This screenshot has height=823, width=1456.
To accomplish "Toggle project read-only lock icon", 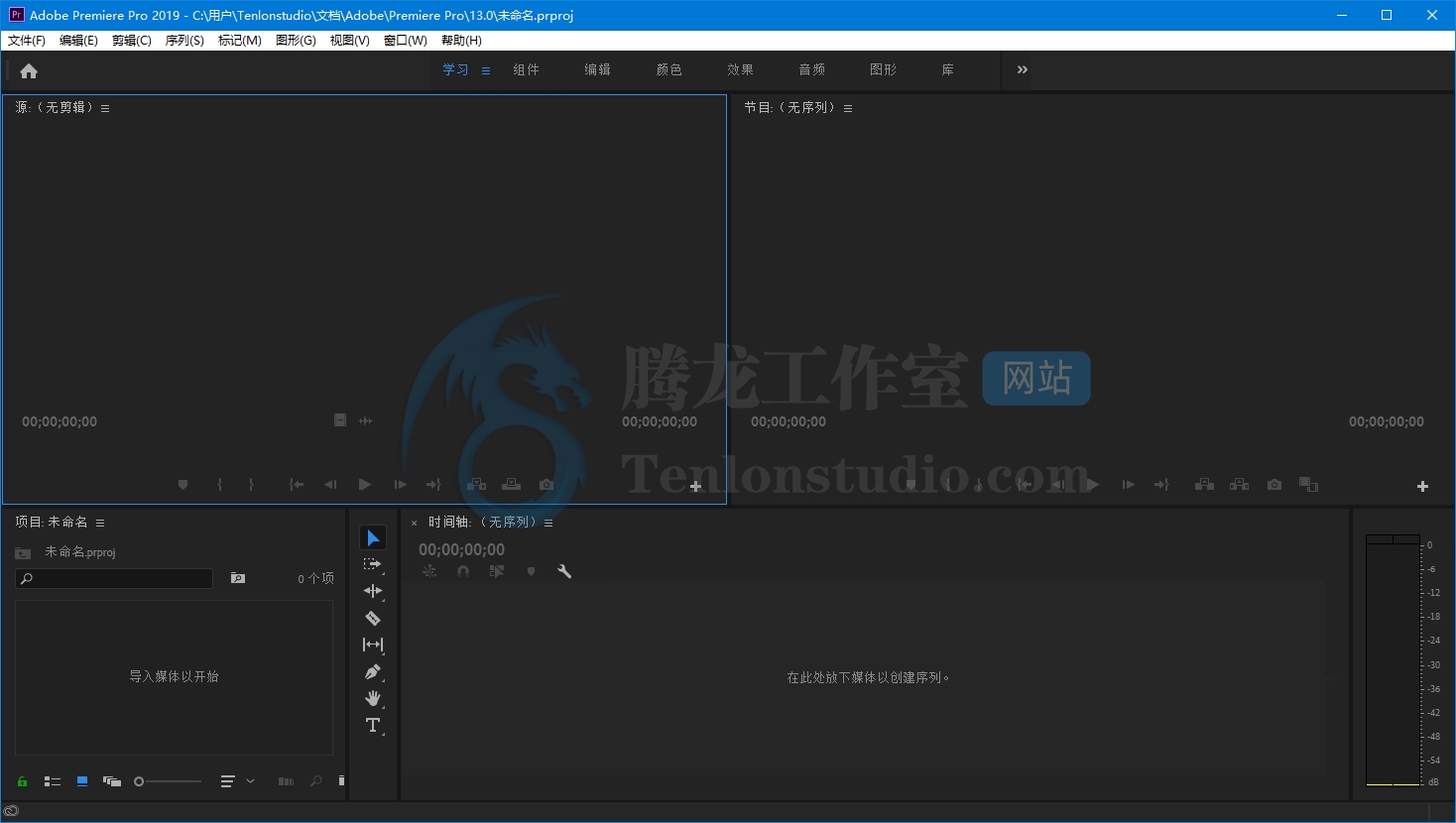I will [22, 781].
